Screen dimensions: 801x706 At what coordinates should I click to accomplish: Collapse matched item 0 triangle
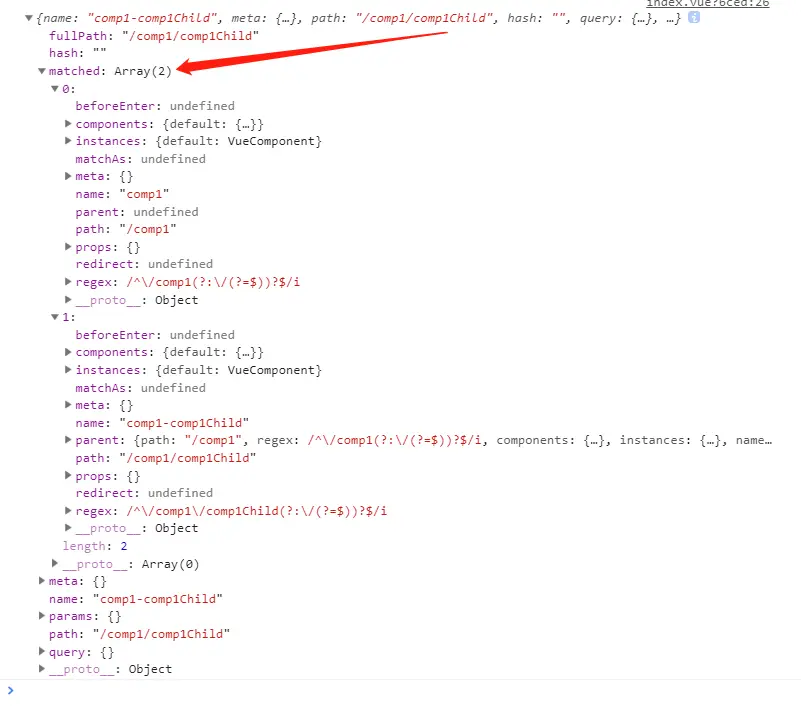tap(55, 89)
